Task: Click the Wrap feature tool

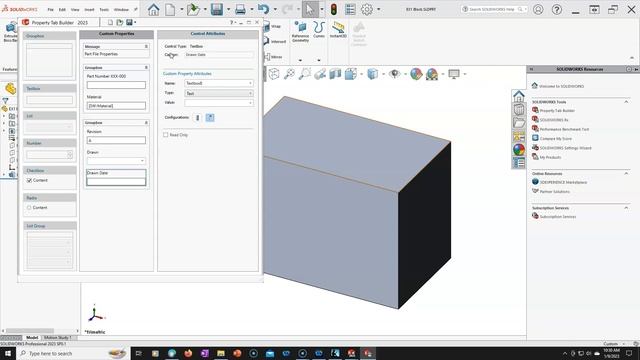Action: [x=273, y=27]
